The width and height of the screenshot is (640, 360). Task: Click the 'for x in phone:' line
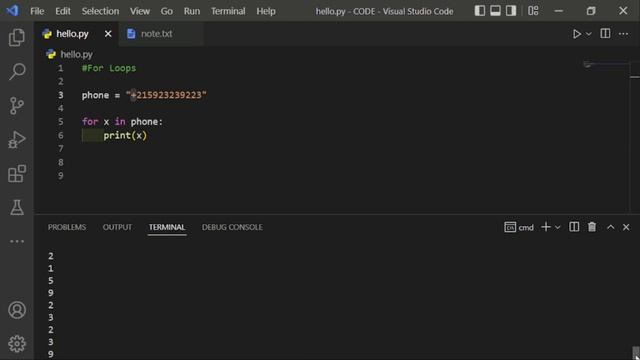tap(122, 122)
